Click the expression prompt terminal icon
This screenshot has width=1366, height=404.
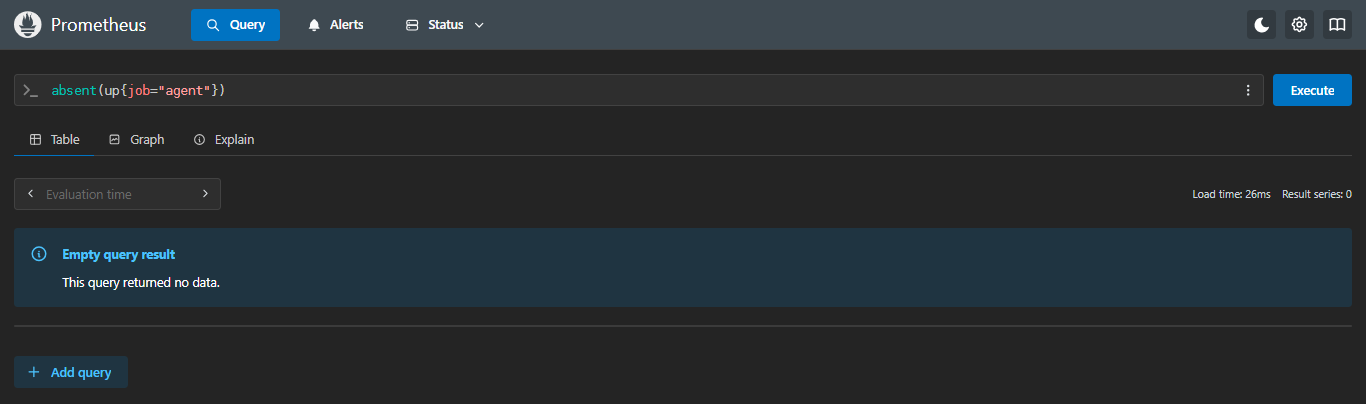click(x=31, y=90)
